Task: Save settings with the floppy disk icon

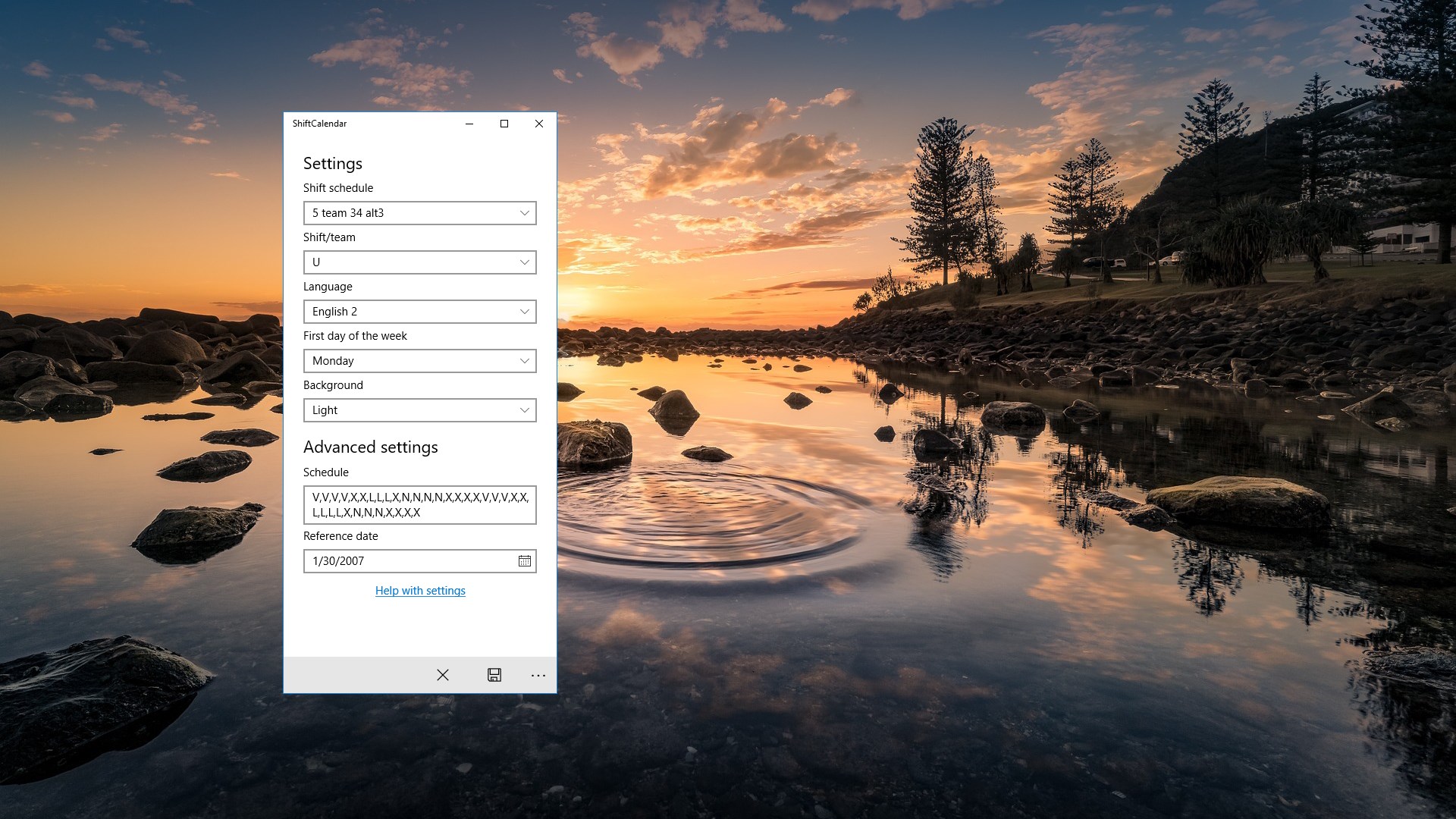Action: pos(494,675)
